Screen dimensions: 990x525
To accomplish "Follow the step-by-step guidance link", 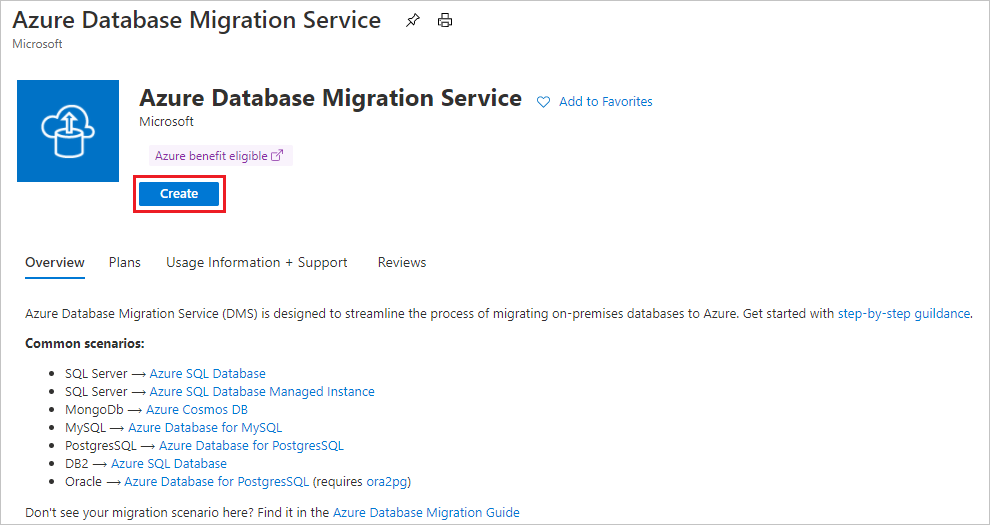I will (903, 314).
